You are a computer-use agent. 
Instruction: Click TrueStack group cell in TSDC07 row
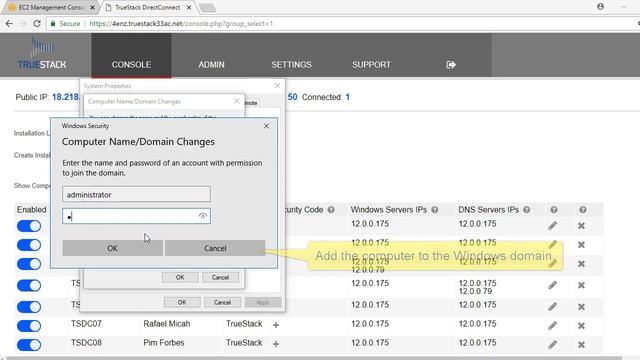(x=244, y=324)
